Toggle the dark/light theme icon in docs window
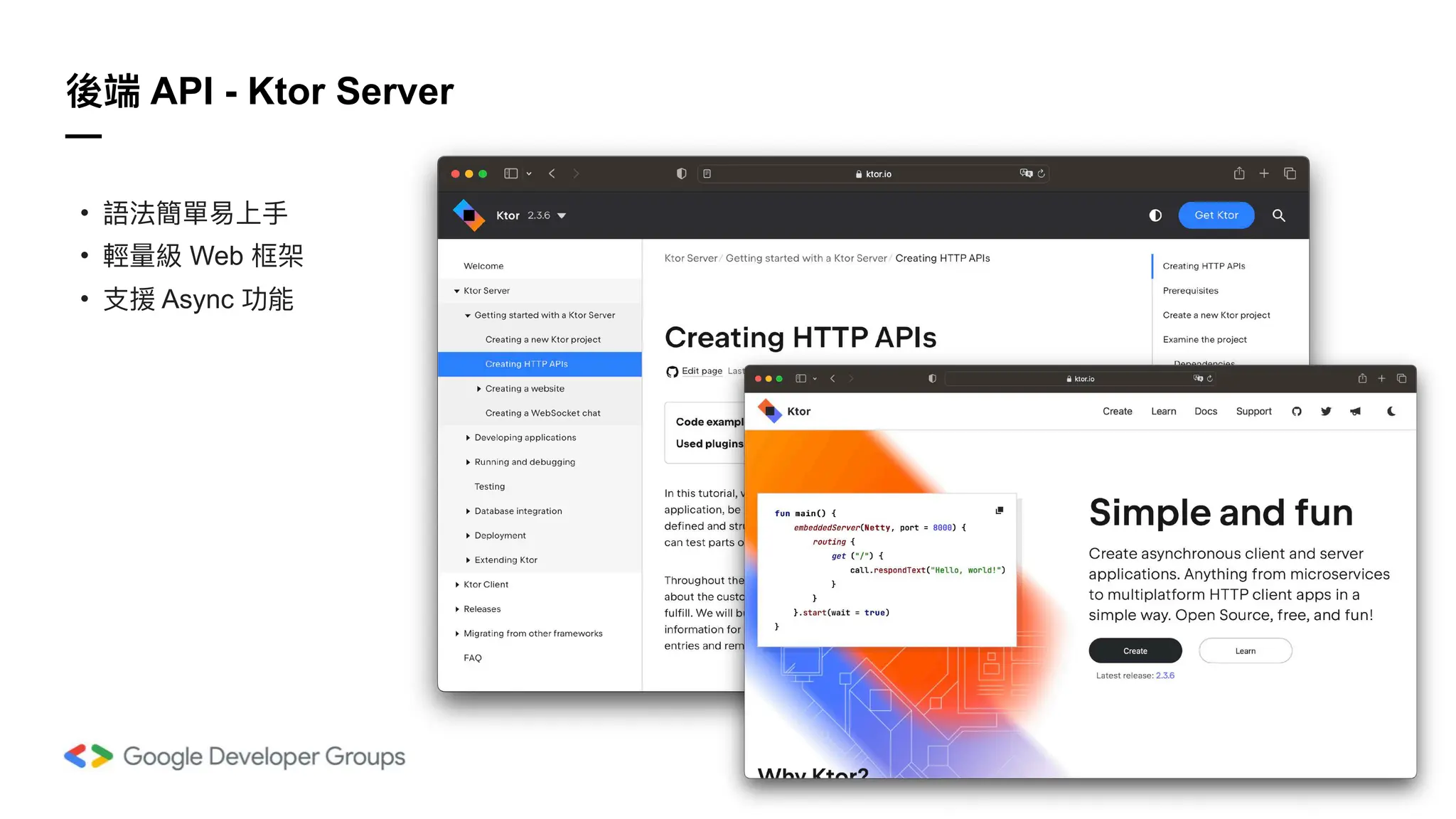The height and width of the screenshot is (819, 1456). point(1155,215)
